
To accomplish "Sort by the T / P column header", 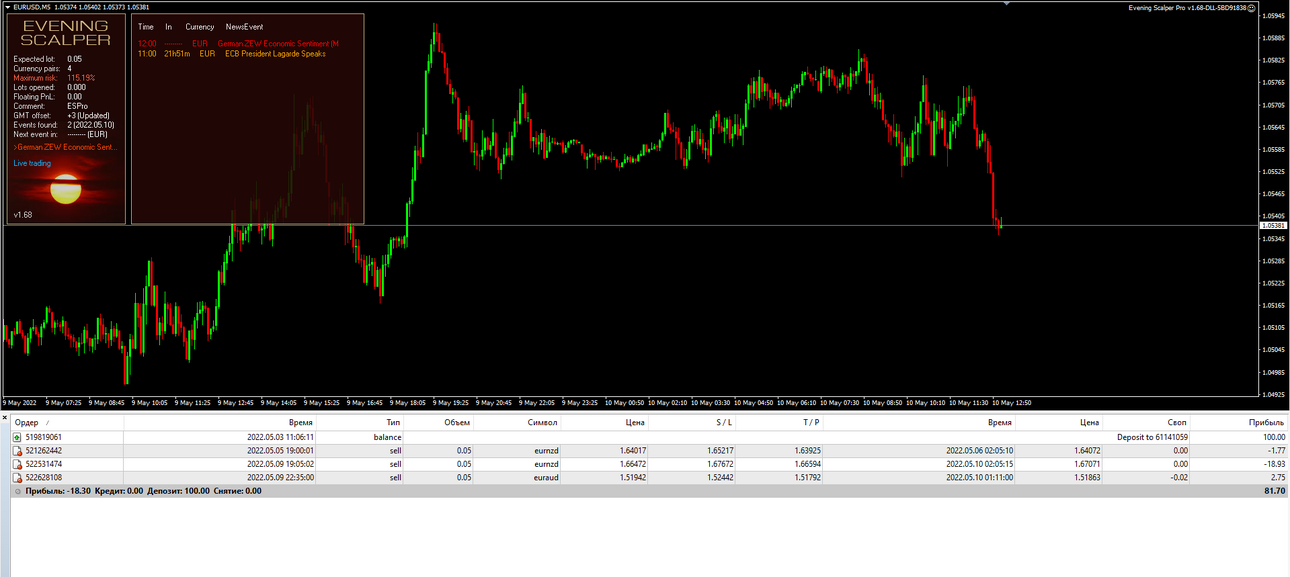I will point(811,423).
